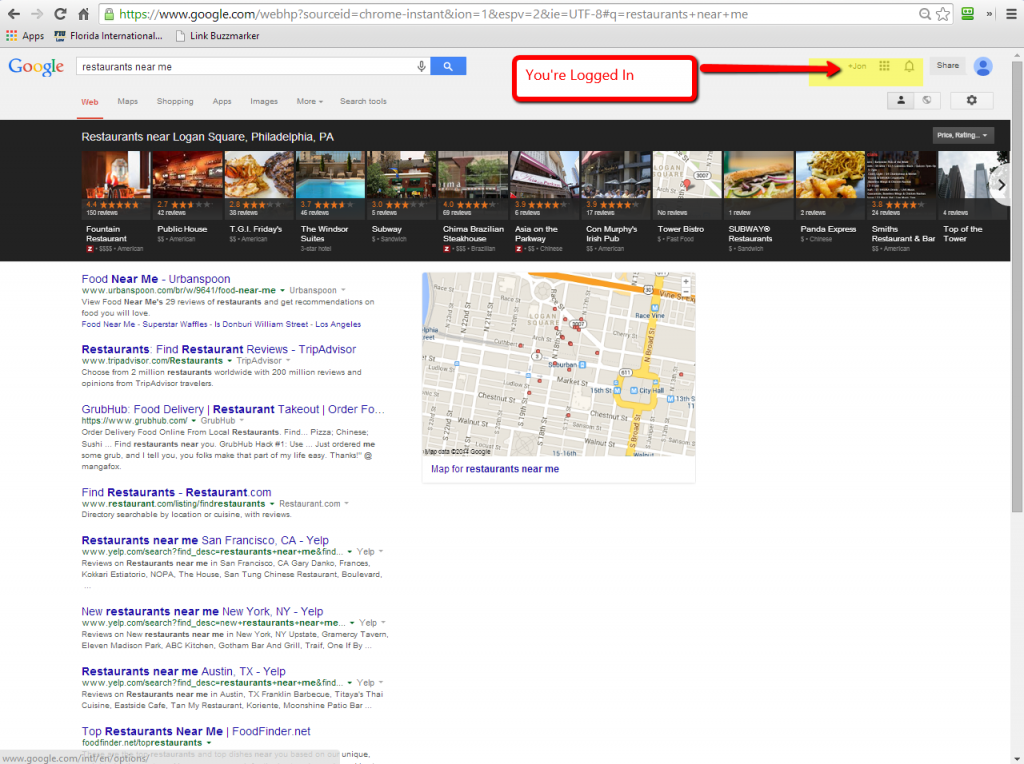
Task: Expand Yelp San Francisco URL dropdown arrow
Action: [350, 552]
